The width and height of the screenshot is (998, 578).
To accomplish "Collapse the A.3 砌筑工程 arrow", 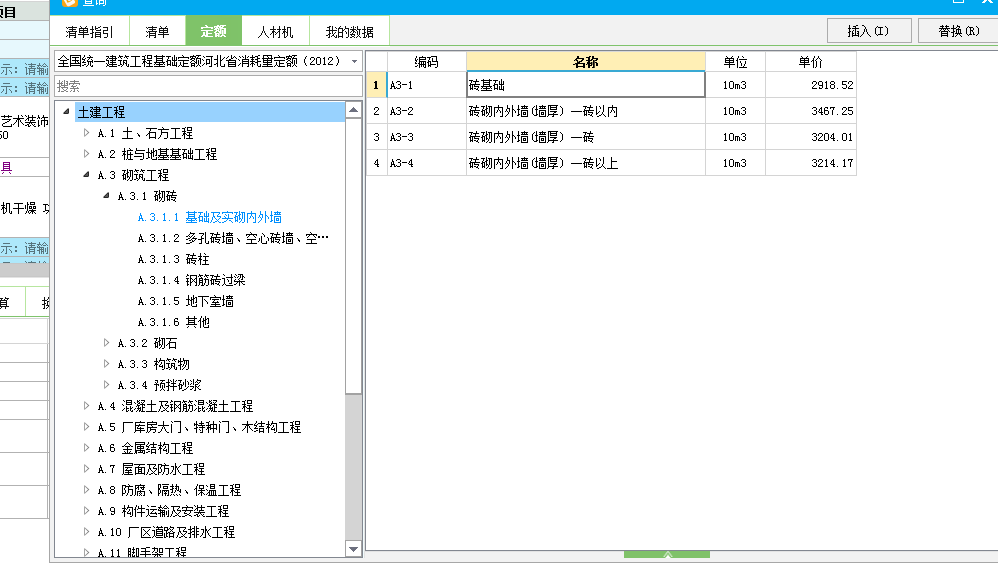I will 87,174.
